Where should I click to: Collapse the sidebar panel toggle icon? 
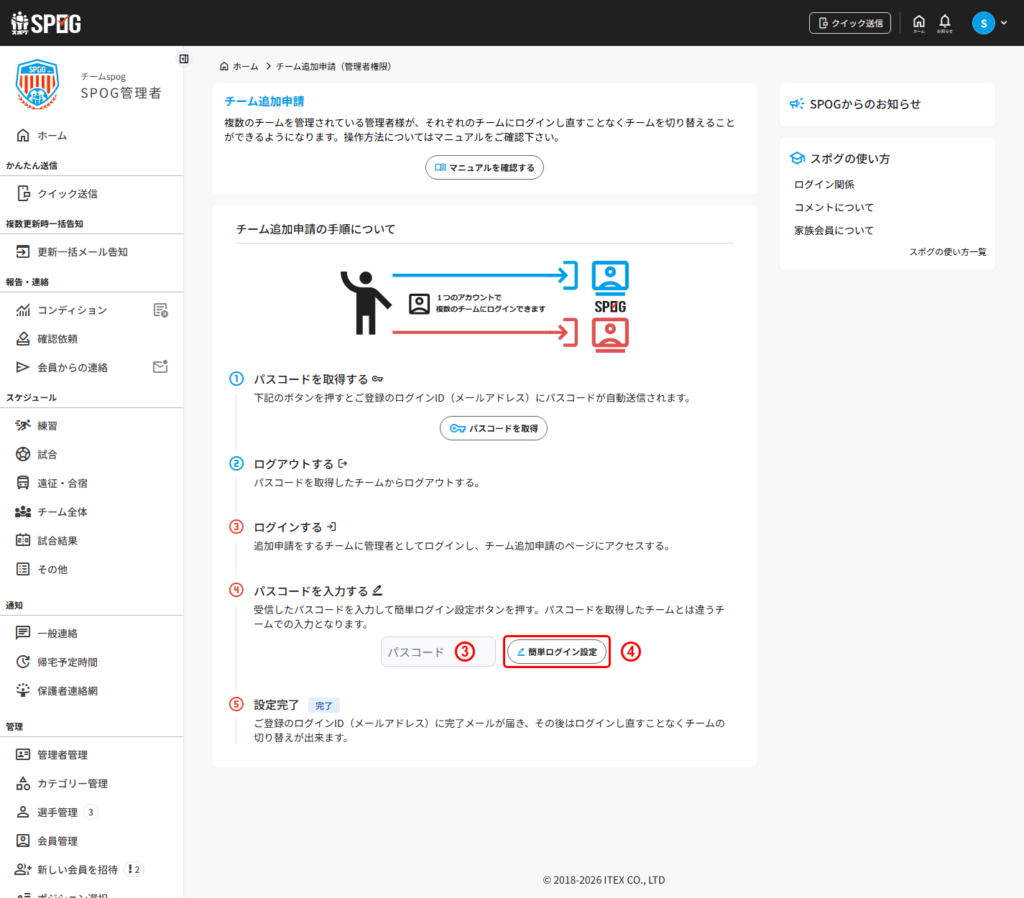[184, 59]
